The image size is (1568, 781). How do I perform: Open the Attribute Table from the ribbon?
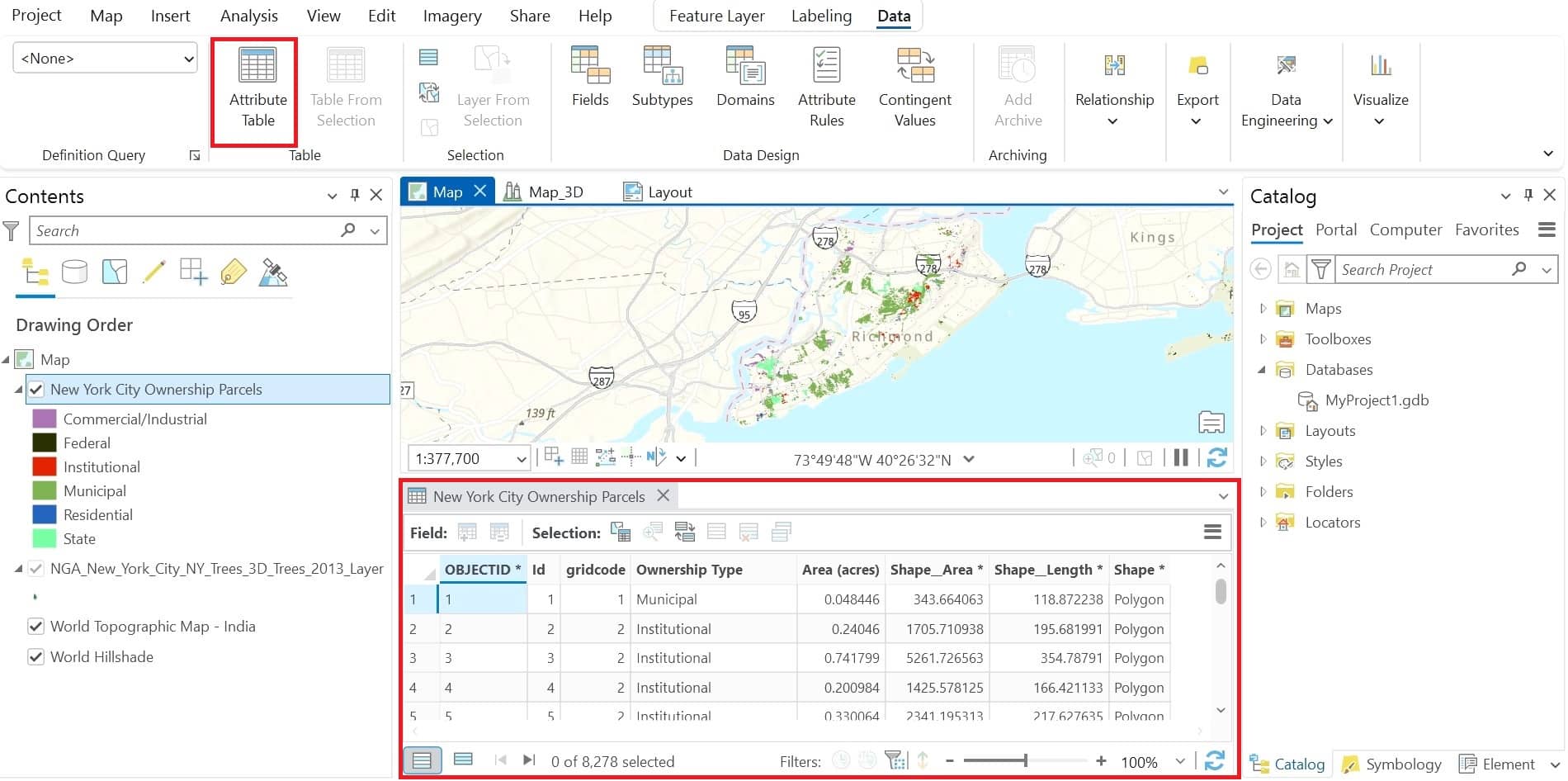[256, 87]
